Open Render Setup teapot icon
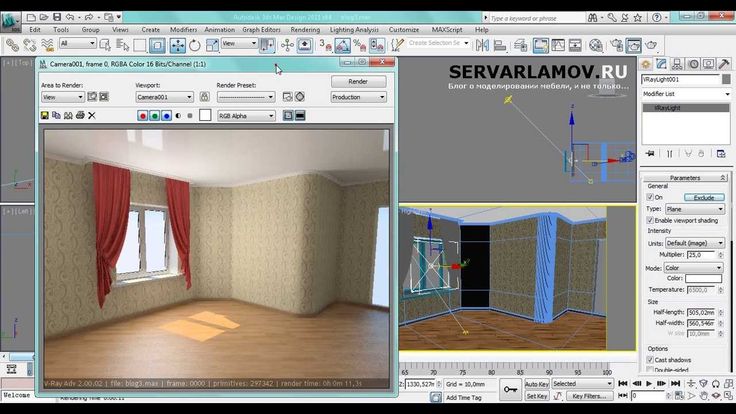 616,45
